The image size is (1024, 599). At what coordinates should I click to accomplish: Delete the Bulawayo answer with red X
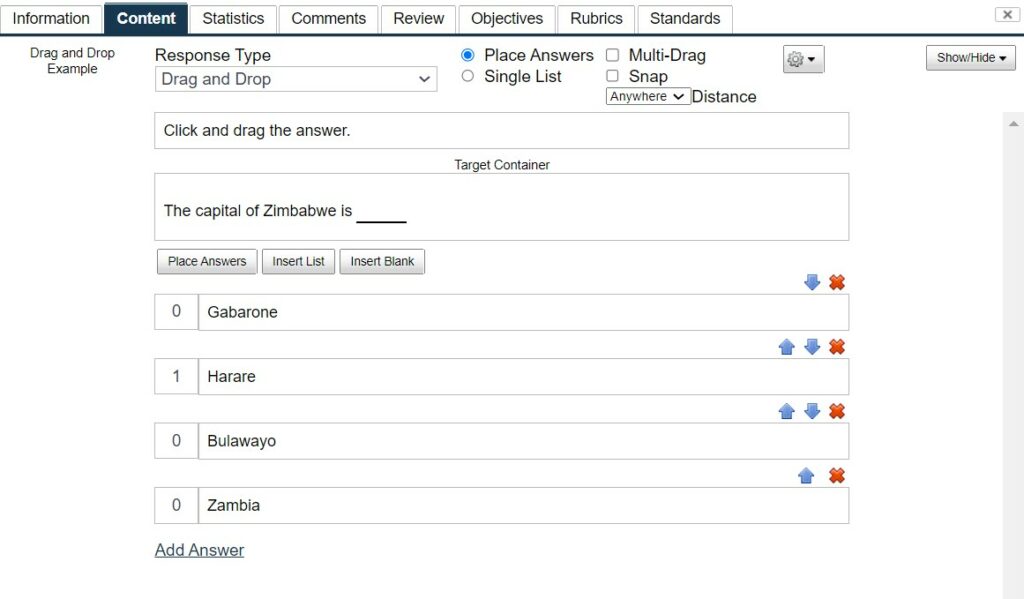point(837,411)
